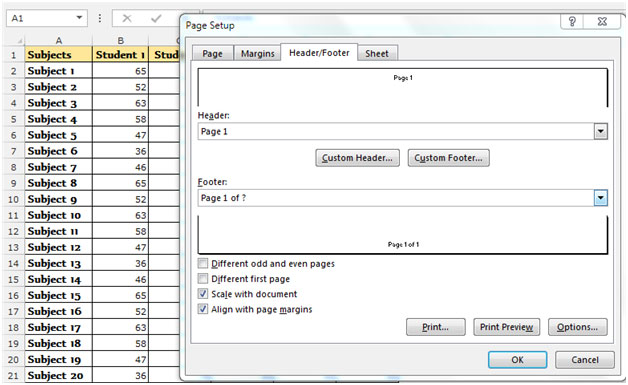Open the Sheet tab
This screenshot has height=385, width=628.
pyautogui.click(x=376, y=54)
